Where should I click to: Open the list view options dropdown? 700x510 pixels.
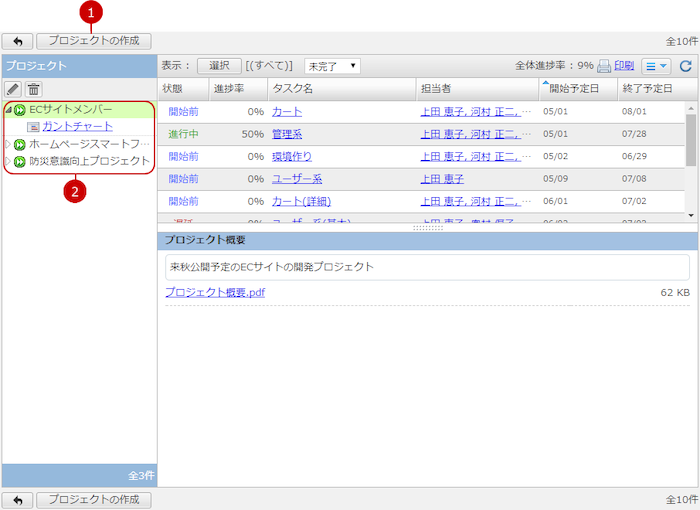[655, 67]
